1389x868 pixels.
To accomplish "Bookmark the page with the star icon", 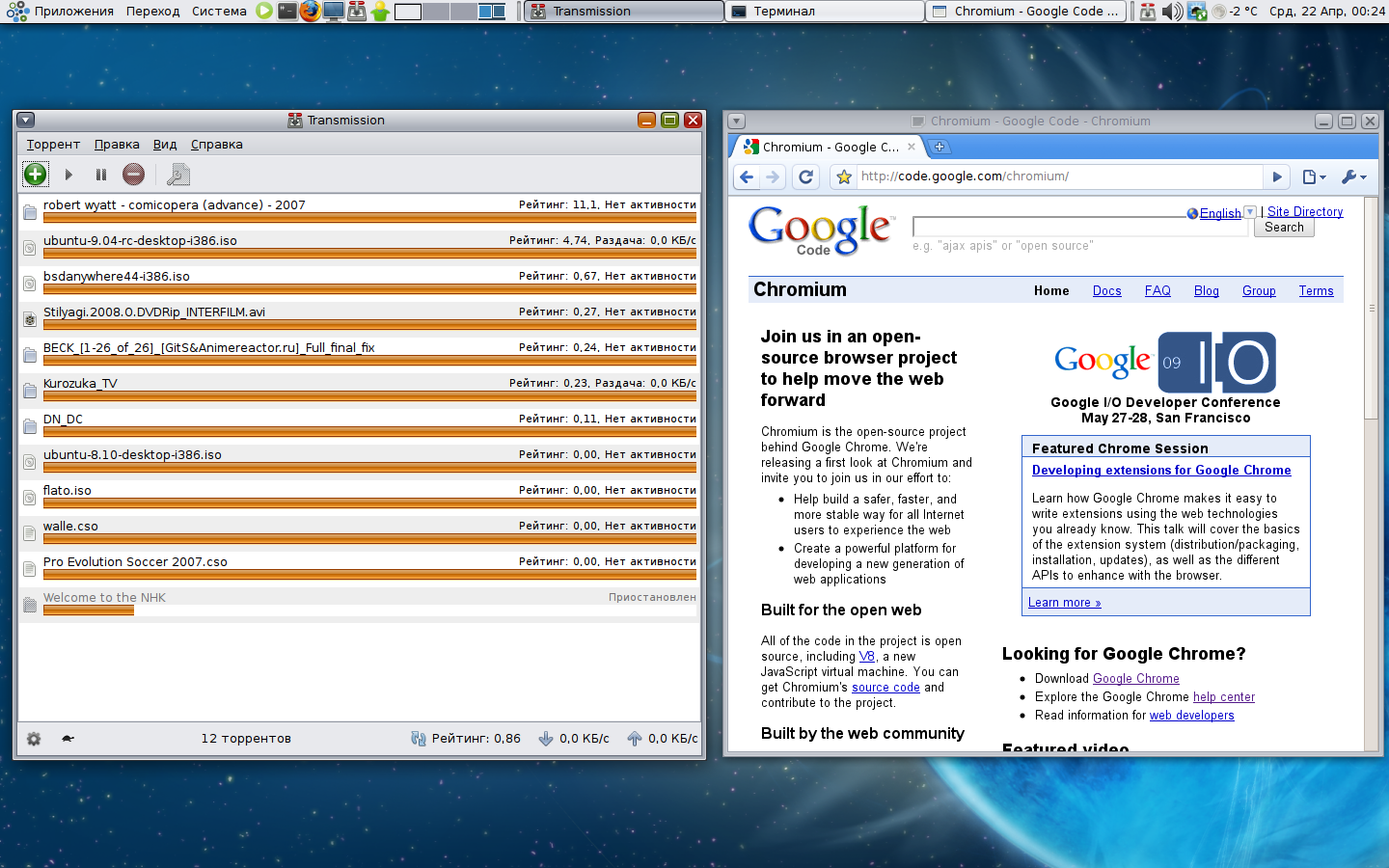I will (x=844, y=176).
